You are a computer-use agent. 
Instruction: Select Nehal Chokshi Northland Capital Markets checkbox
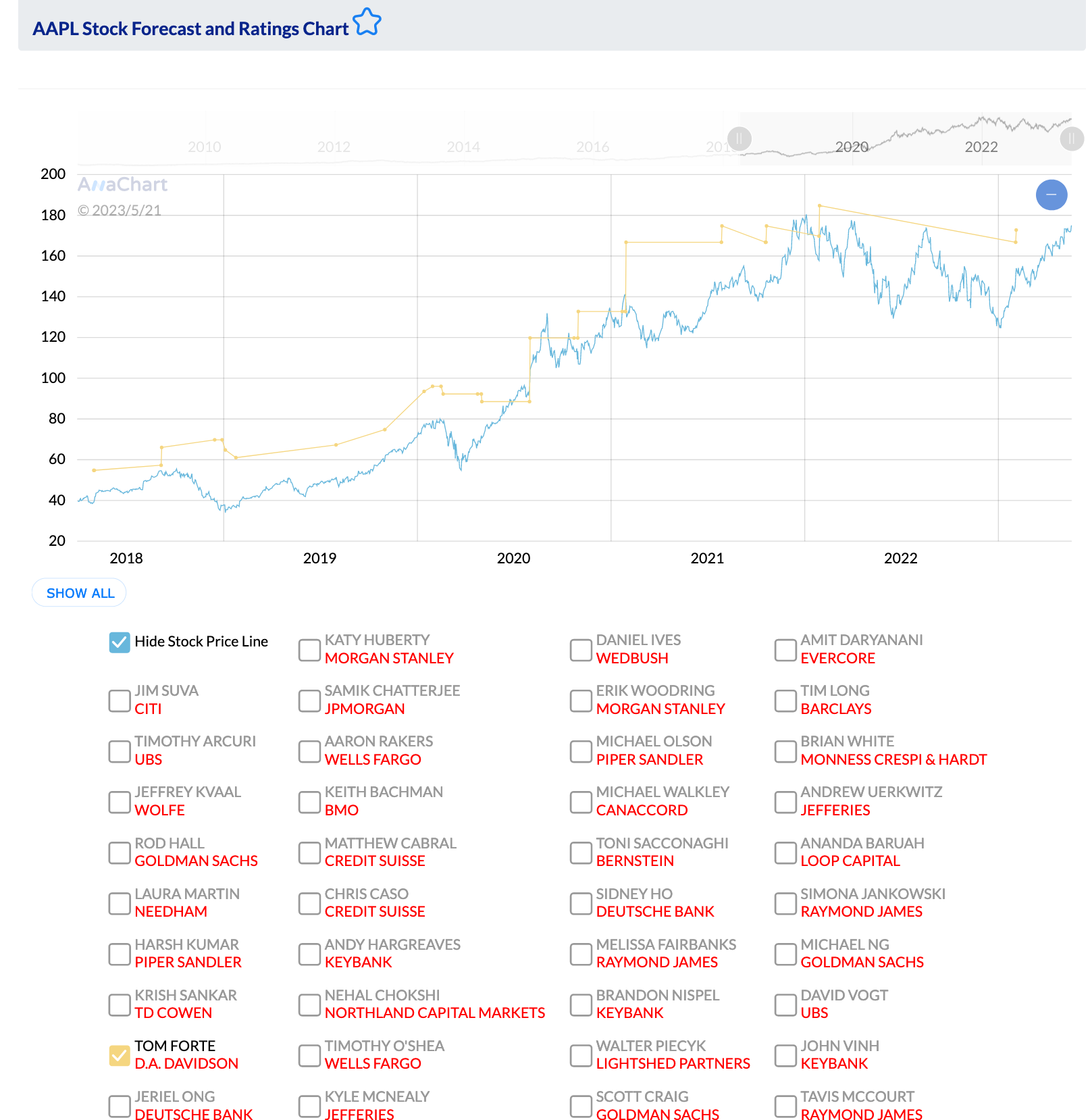point(309,1004)
